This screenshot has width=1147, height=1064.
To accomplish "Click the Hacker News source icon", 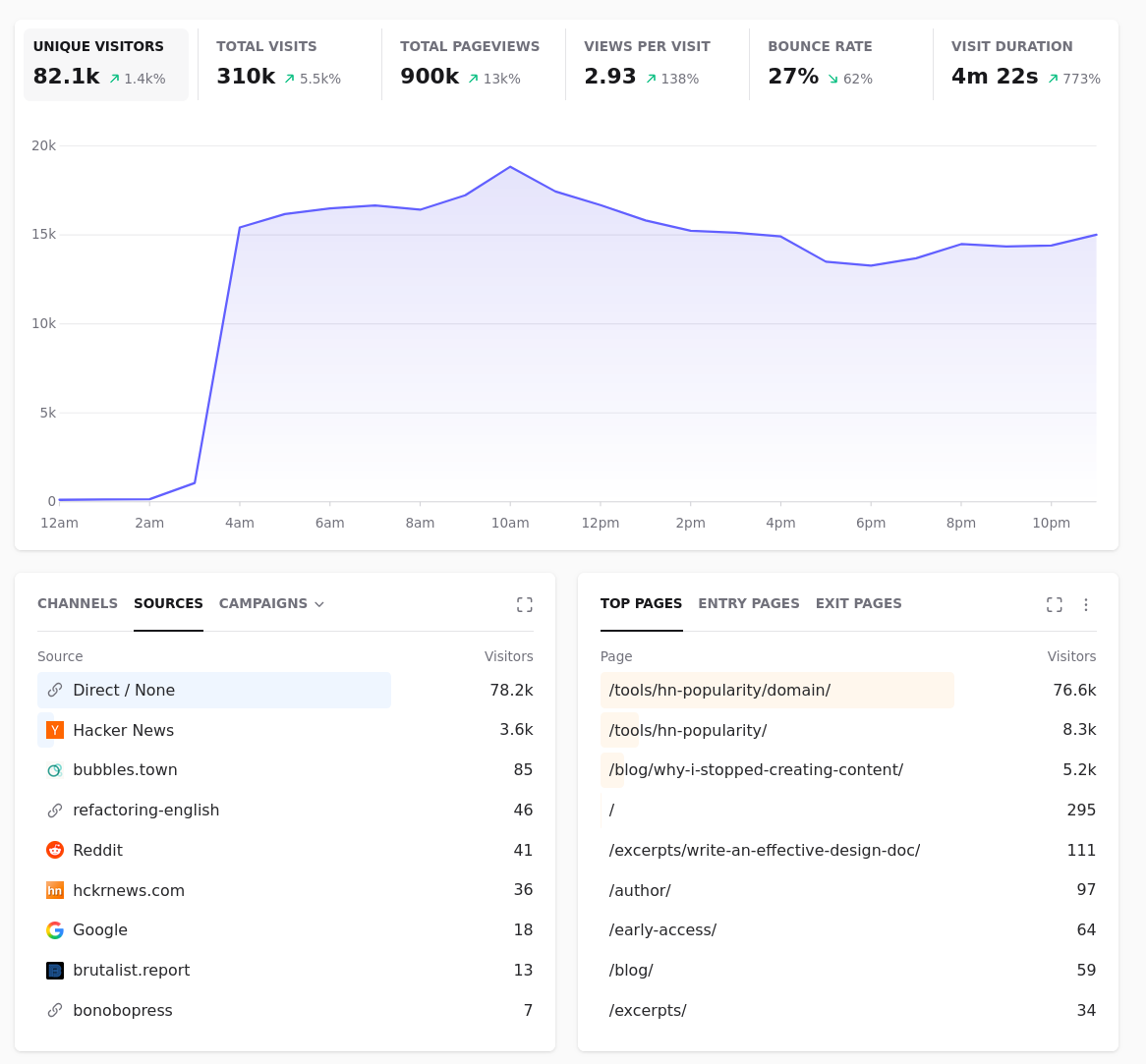I will [55, 730].
